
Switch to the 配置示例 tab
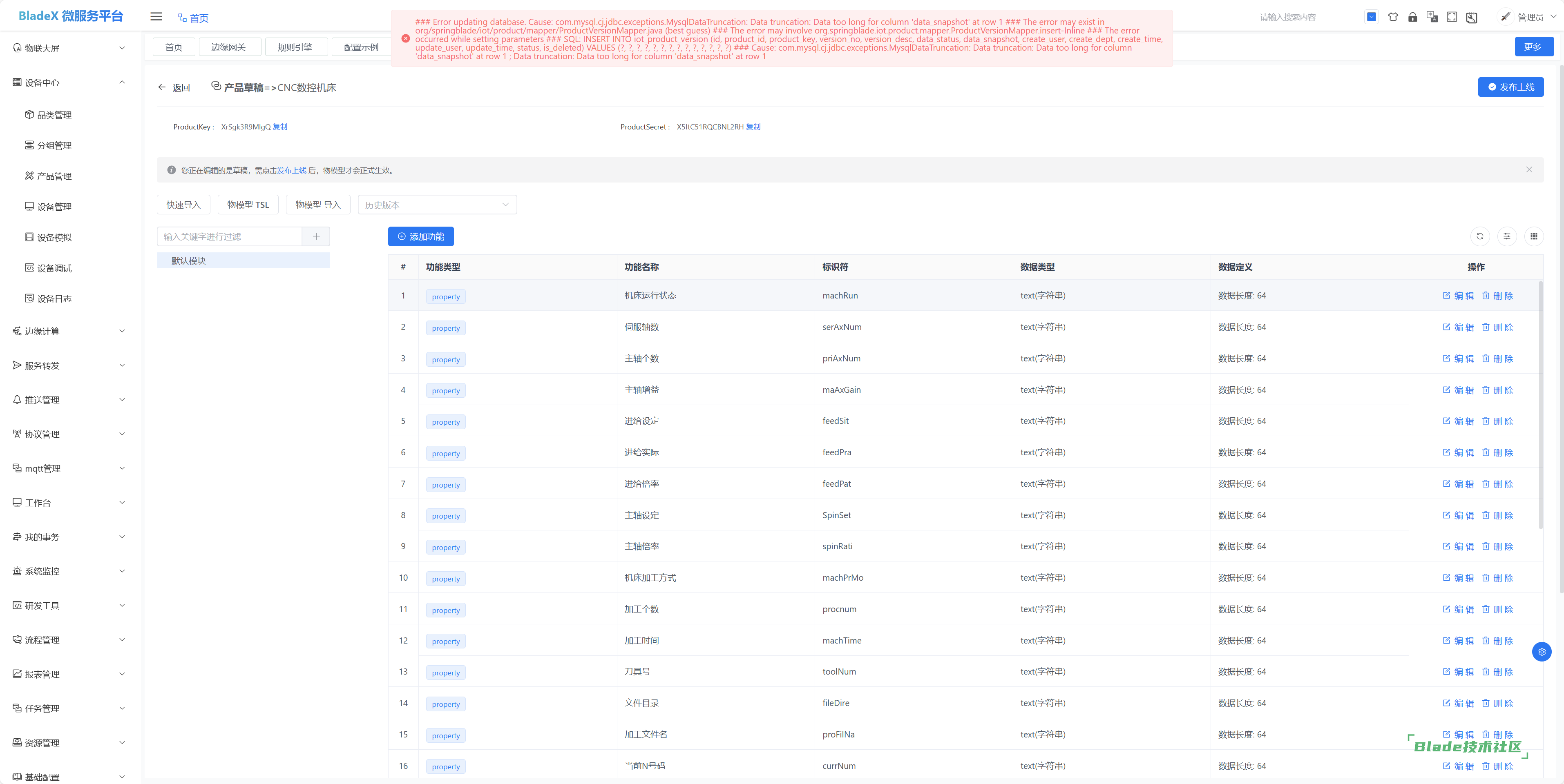click(x=361, y=47)
